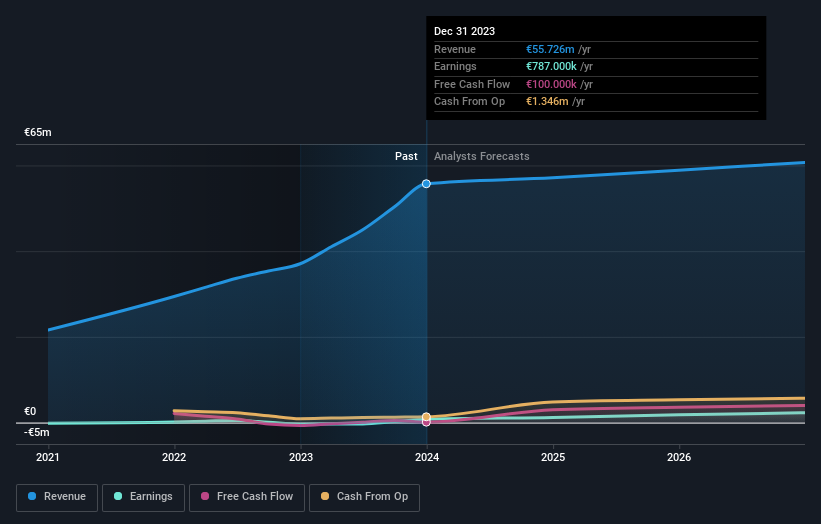Click the Cash From Op tooltip label
The image size is (821, 524).
(470, 102)
